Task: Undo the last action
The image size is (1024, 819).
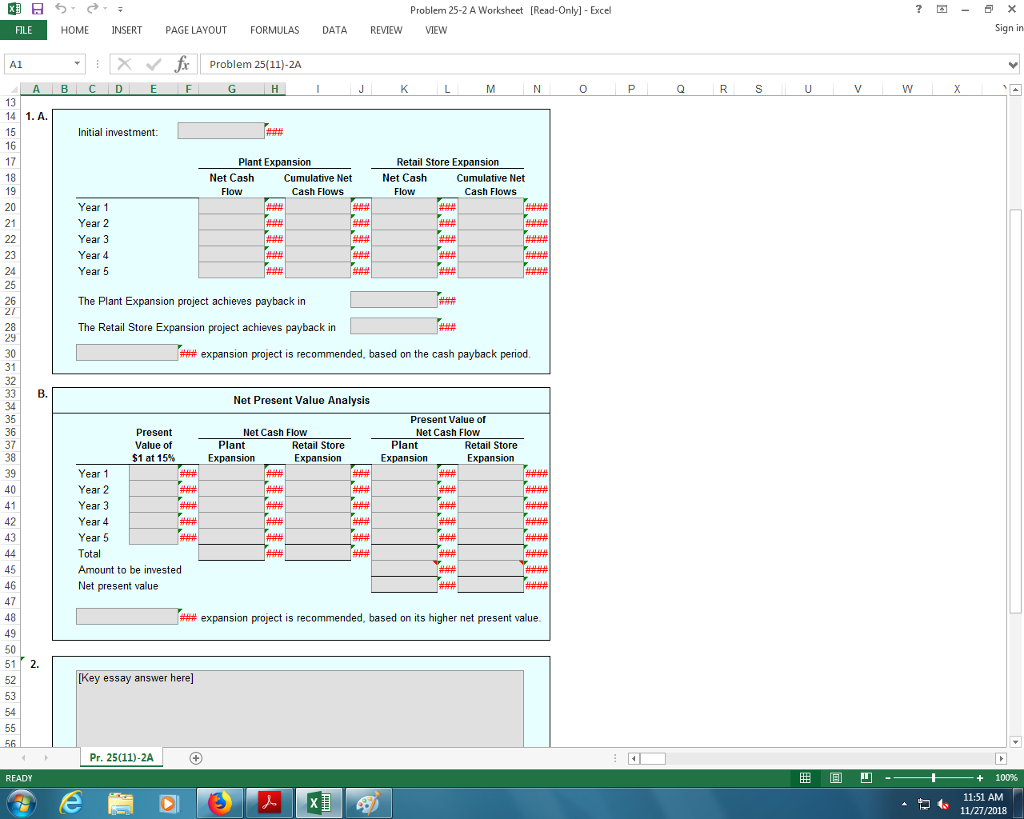Action: tap(60, 8)
